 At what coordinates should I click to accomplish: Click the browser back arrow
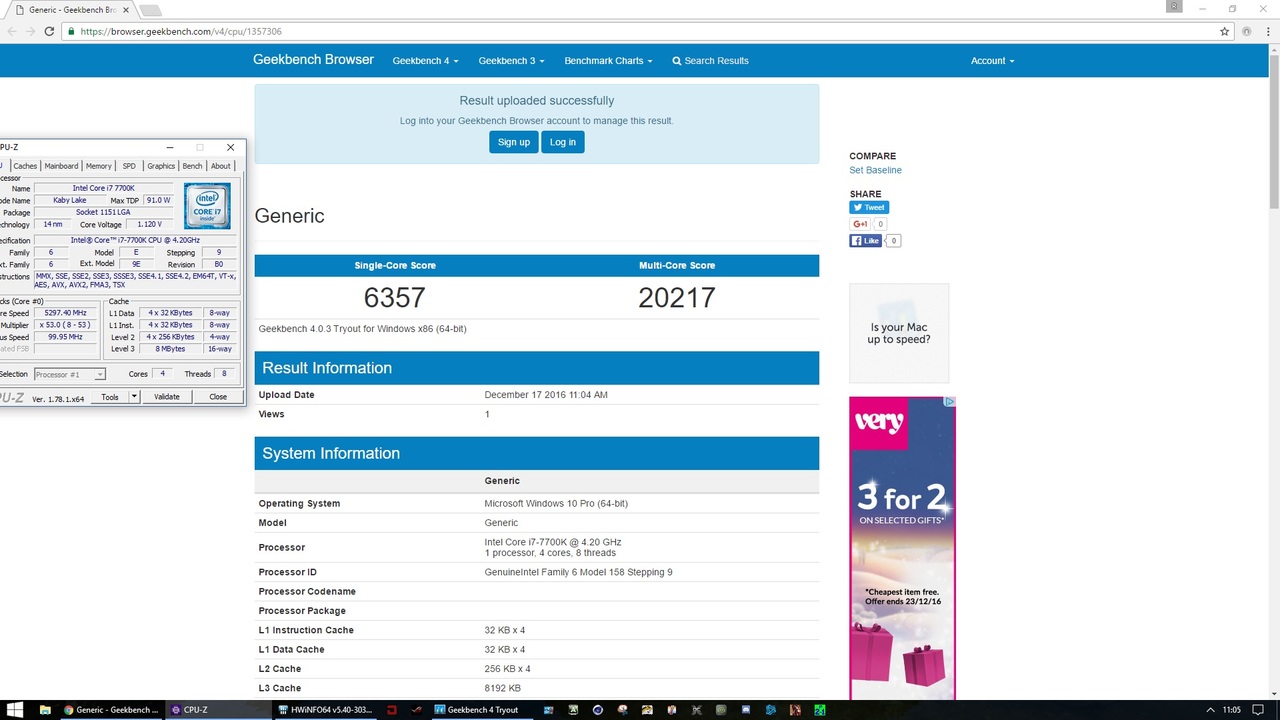12,31
